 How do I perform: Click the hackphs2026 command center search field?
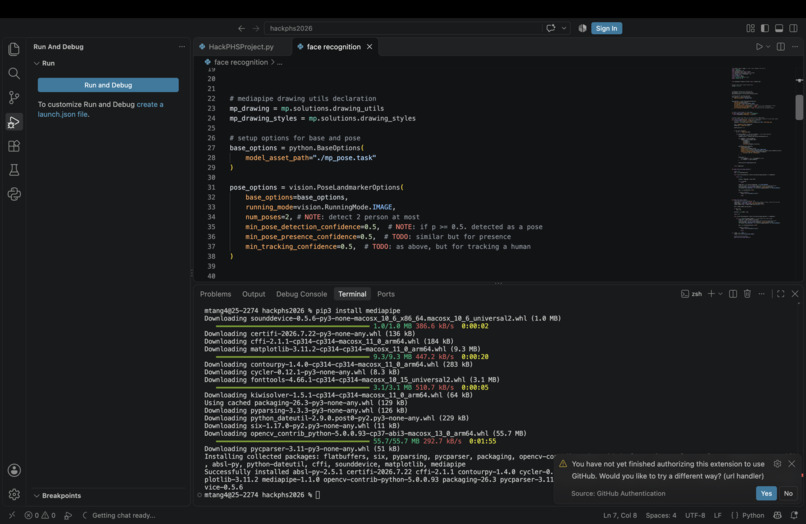[x=402, y=28]
